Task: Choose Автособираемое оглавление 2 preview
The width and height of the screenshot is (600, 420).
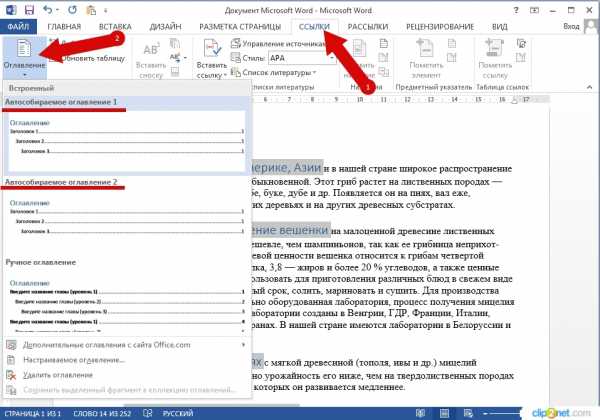Action: tap(127, 215)
